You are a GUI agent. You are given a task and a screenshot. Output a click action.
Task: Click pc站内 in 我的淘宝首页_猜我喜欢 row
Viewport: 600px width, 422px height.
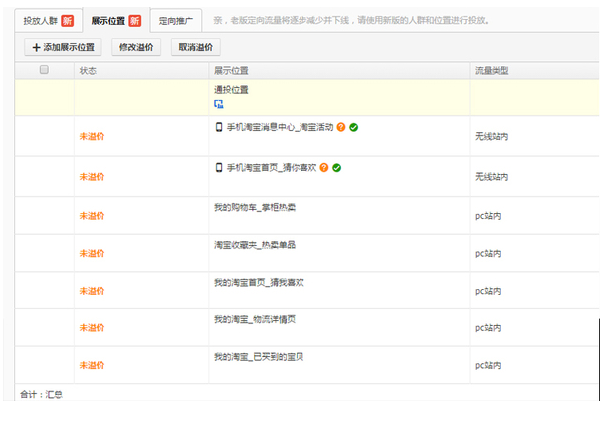488,291
